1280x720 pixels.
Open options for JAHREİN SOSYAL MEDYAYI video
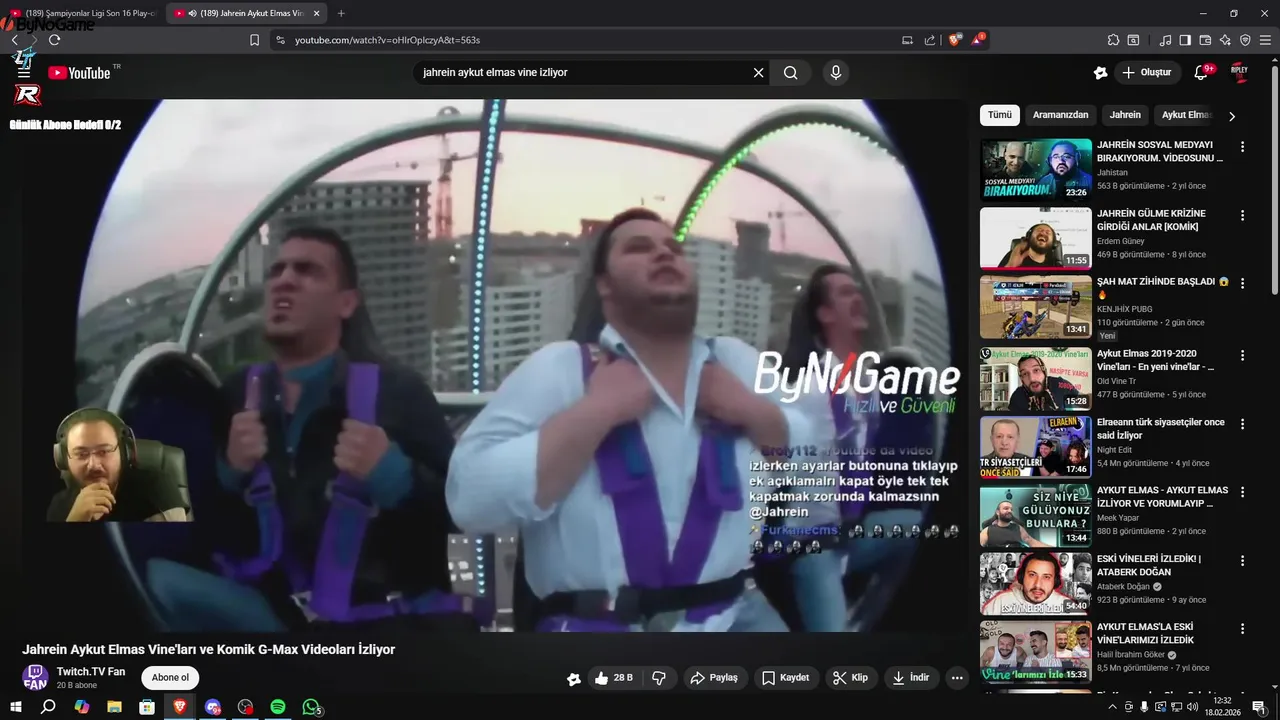coord(1243,146)
